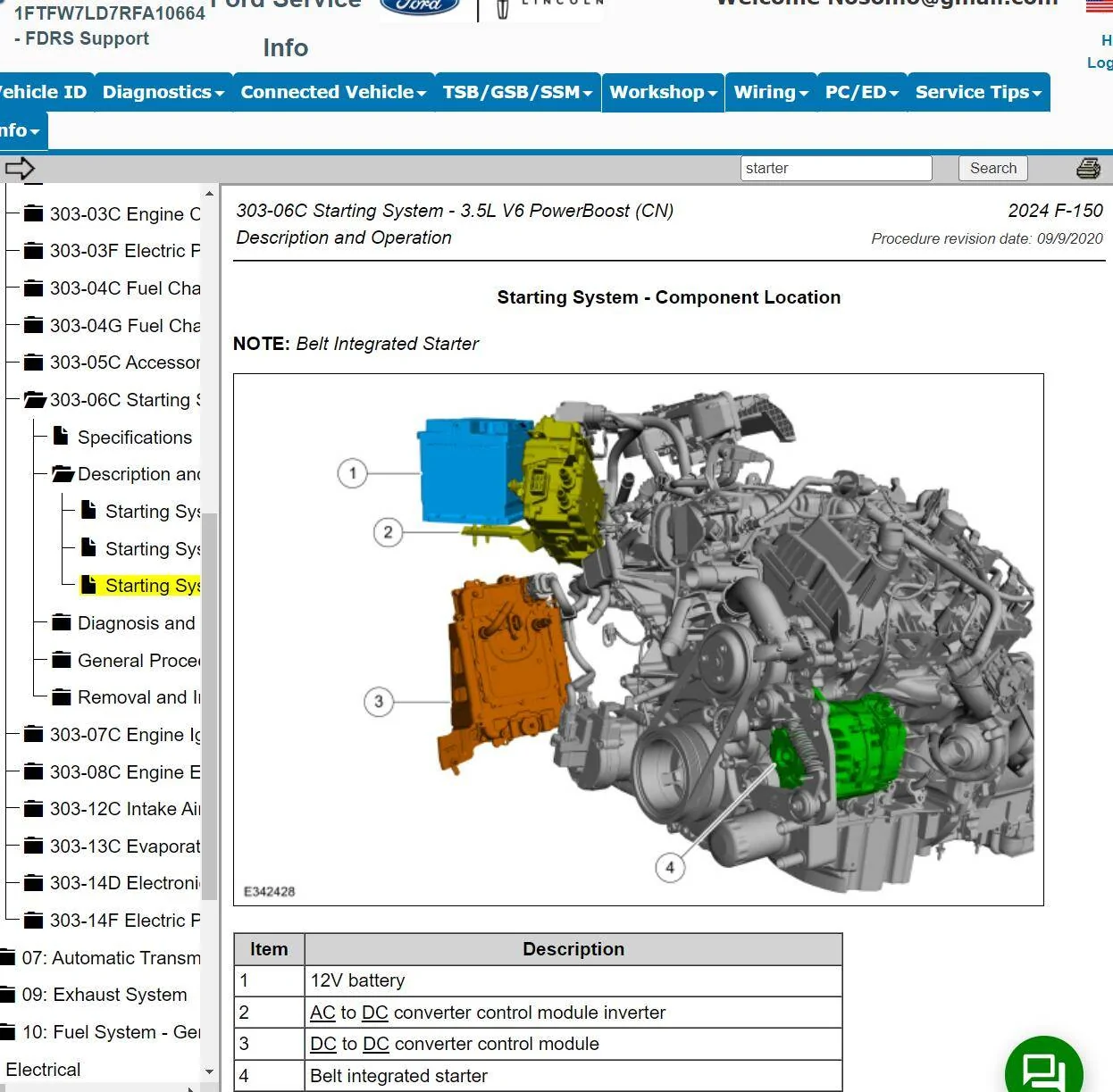This screenshot has height=1092, width=1113.
Task: Open the General Procedures folder icon
Action: (x=61, y=660)
